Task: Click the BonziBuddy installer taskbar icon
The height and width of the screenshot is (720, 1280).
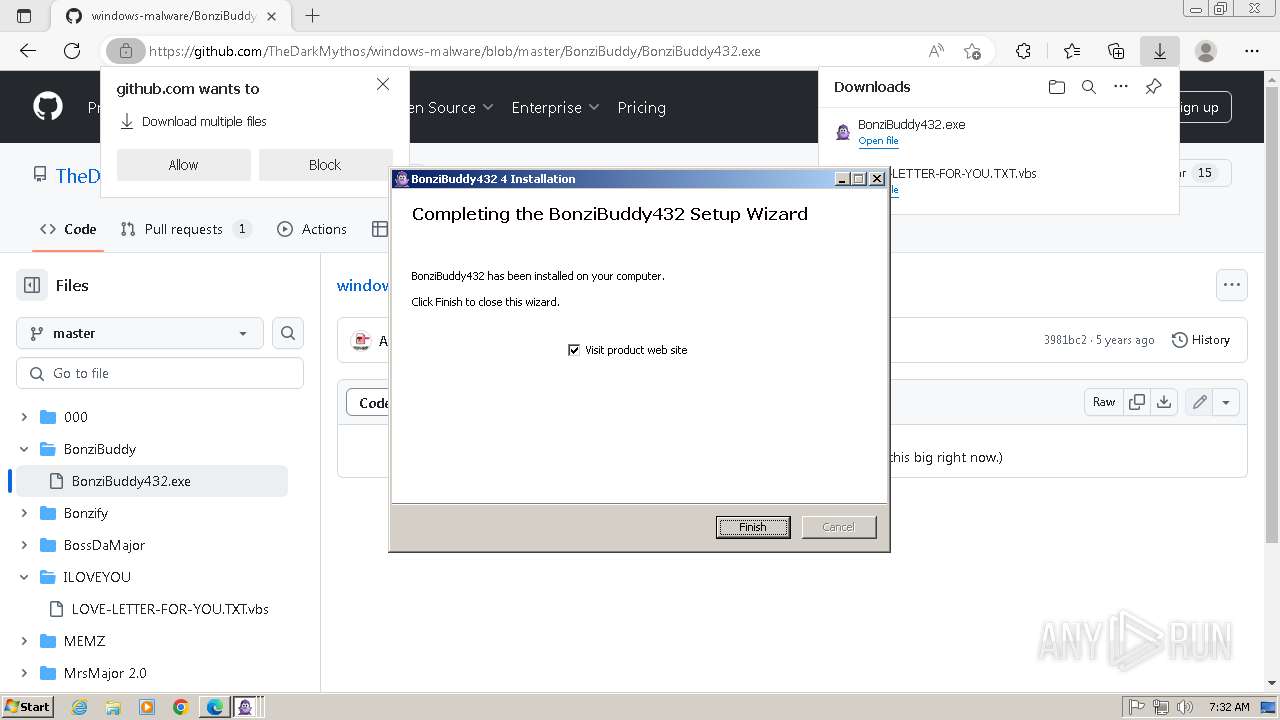Action: (245, 707)
